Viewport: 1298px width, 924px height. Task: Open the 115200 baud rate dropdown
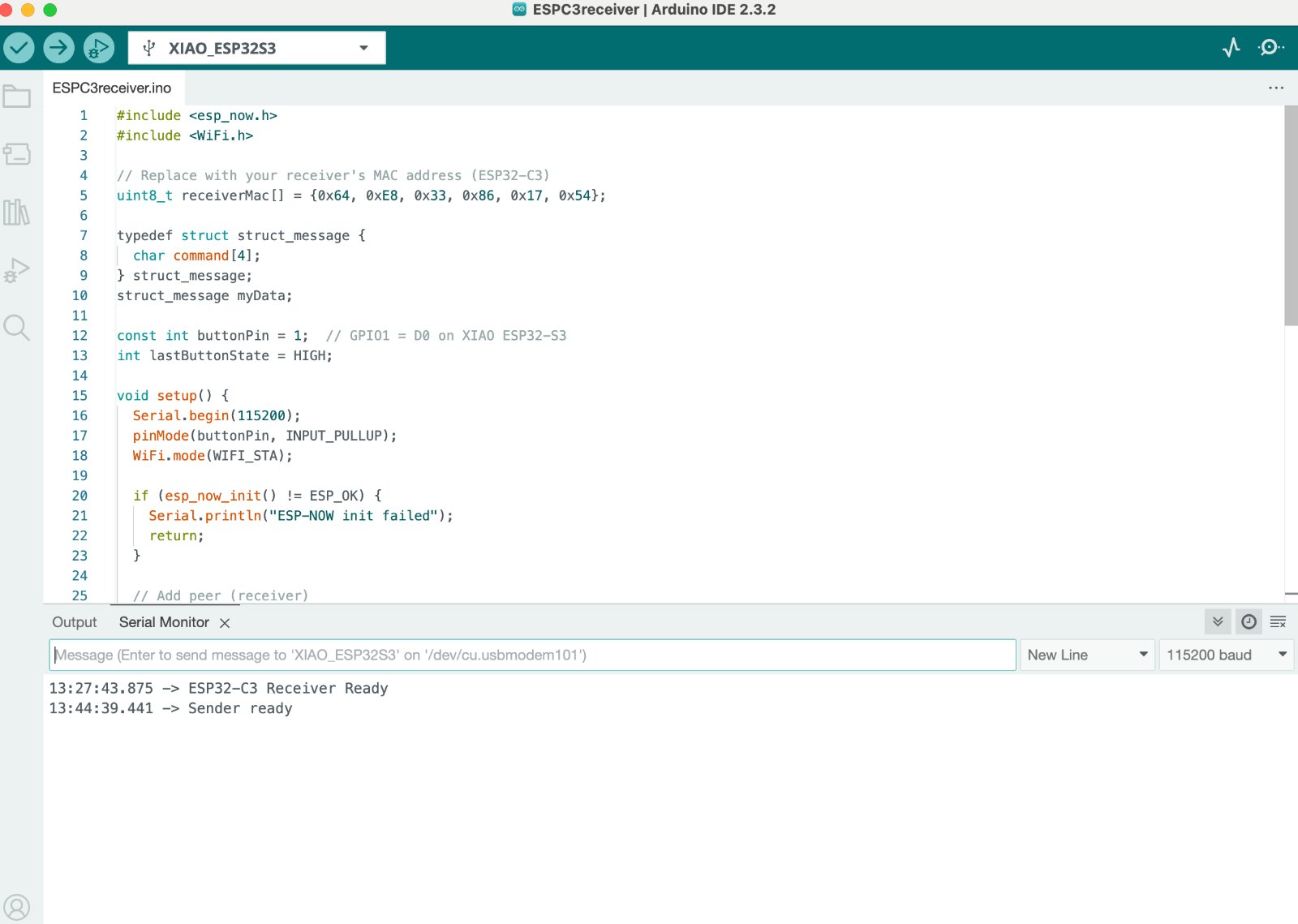(x=1226, y=655)
